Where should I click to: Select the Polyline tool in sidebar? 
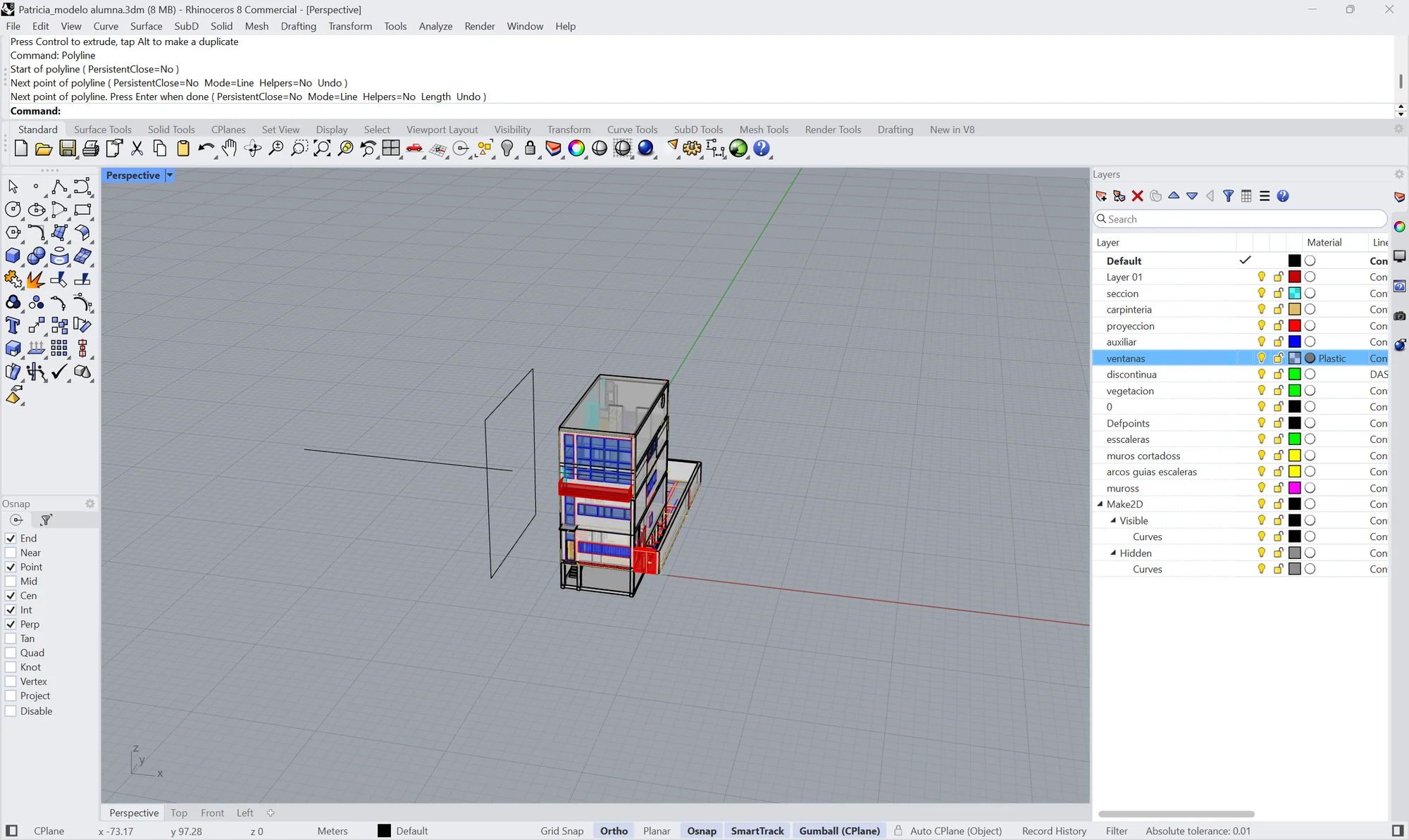point(59,187)
